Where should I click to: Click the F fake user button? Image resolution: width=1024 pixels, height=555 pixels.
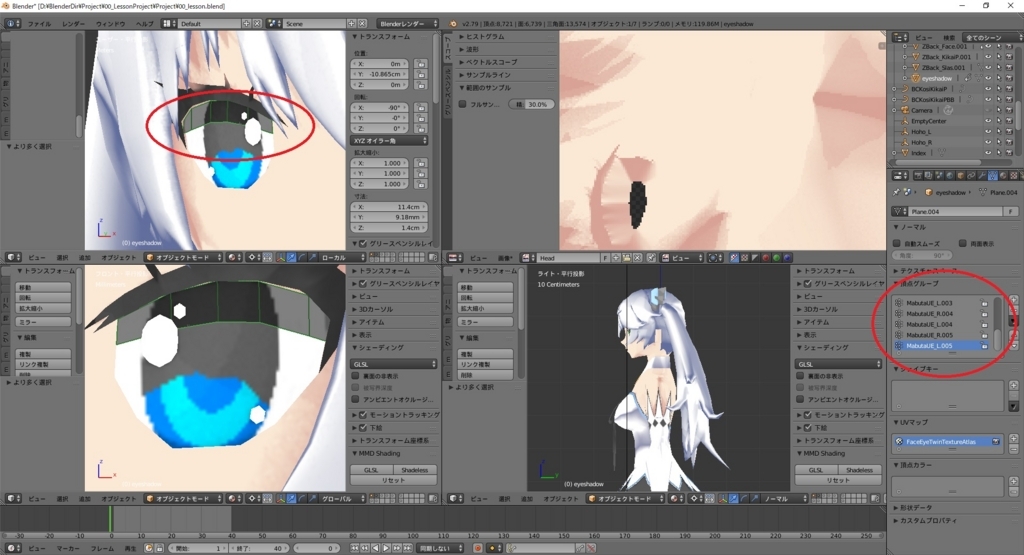pos(1010,212)
